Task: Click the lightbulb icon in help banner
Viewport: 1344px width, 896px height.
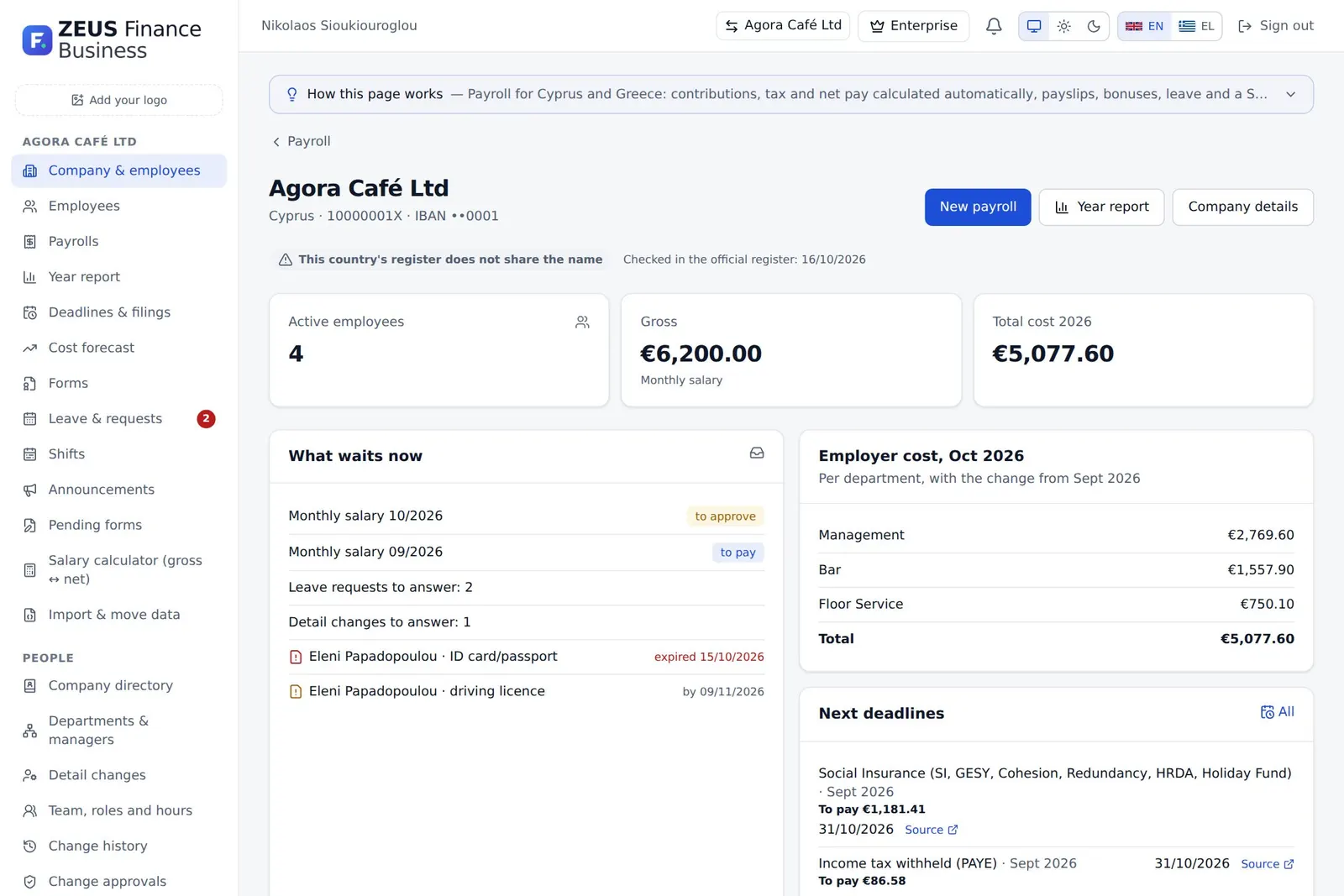Action: (x=291, y=94)
